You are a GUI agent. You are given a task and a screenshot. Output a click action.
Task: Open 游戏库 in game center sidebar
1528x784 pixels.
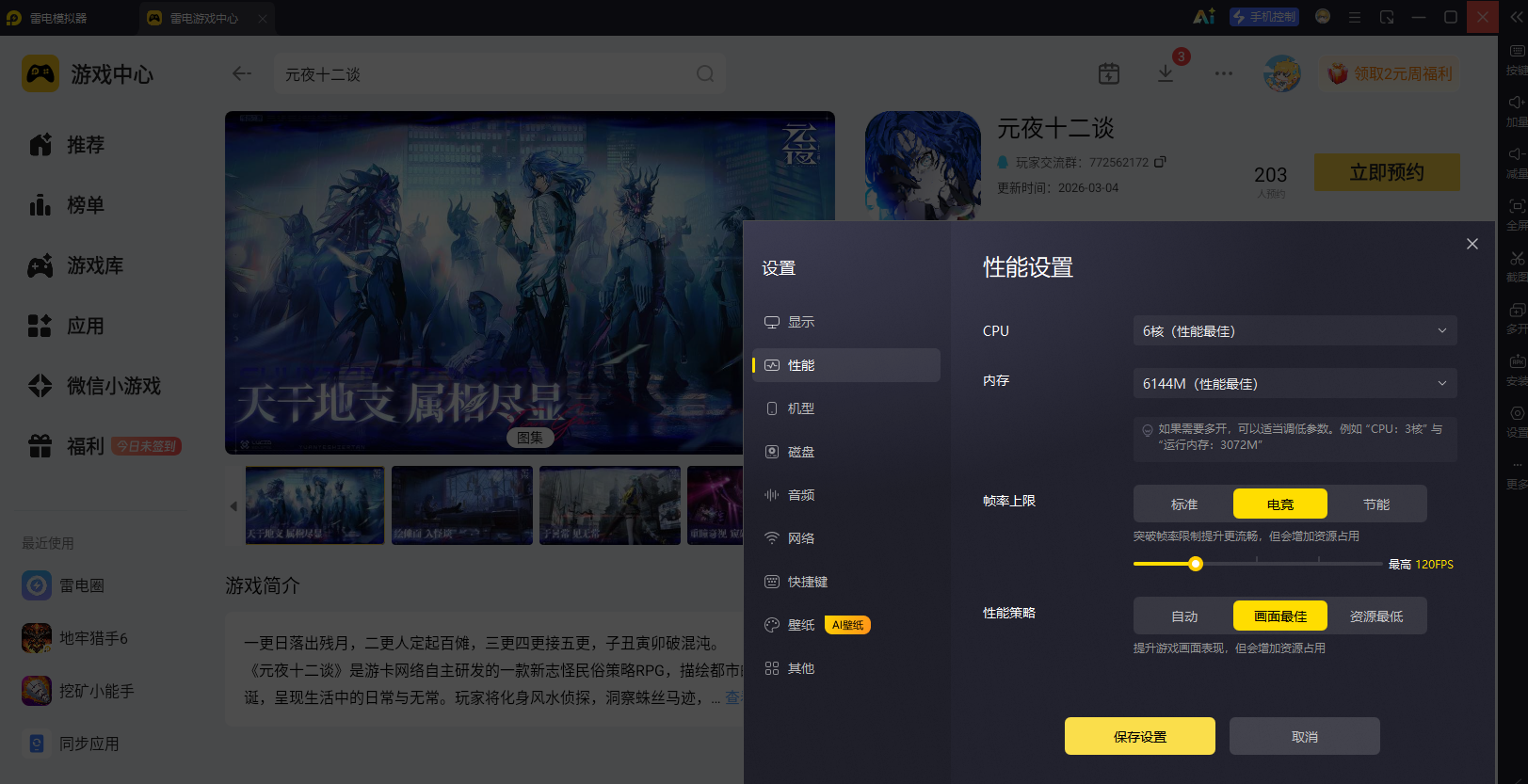pyautogui.click(x=76, y=265)
